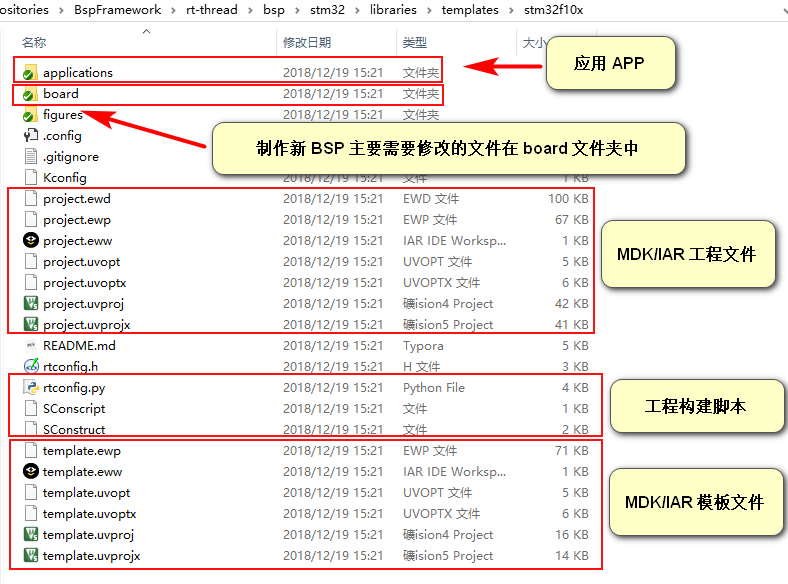Click the applications folder icon
Viewport: 788px width, 584px height.
click(x=30, y=73)
